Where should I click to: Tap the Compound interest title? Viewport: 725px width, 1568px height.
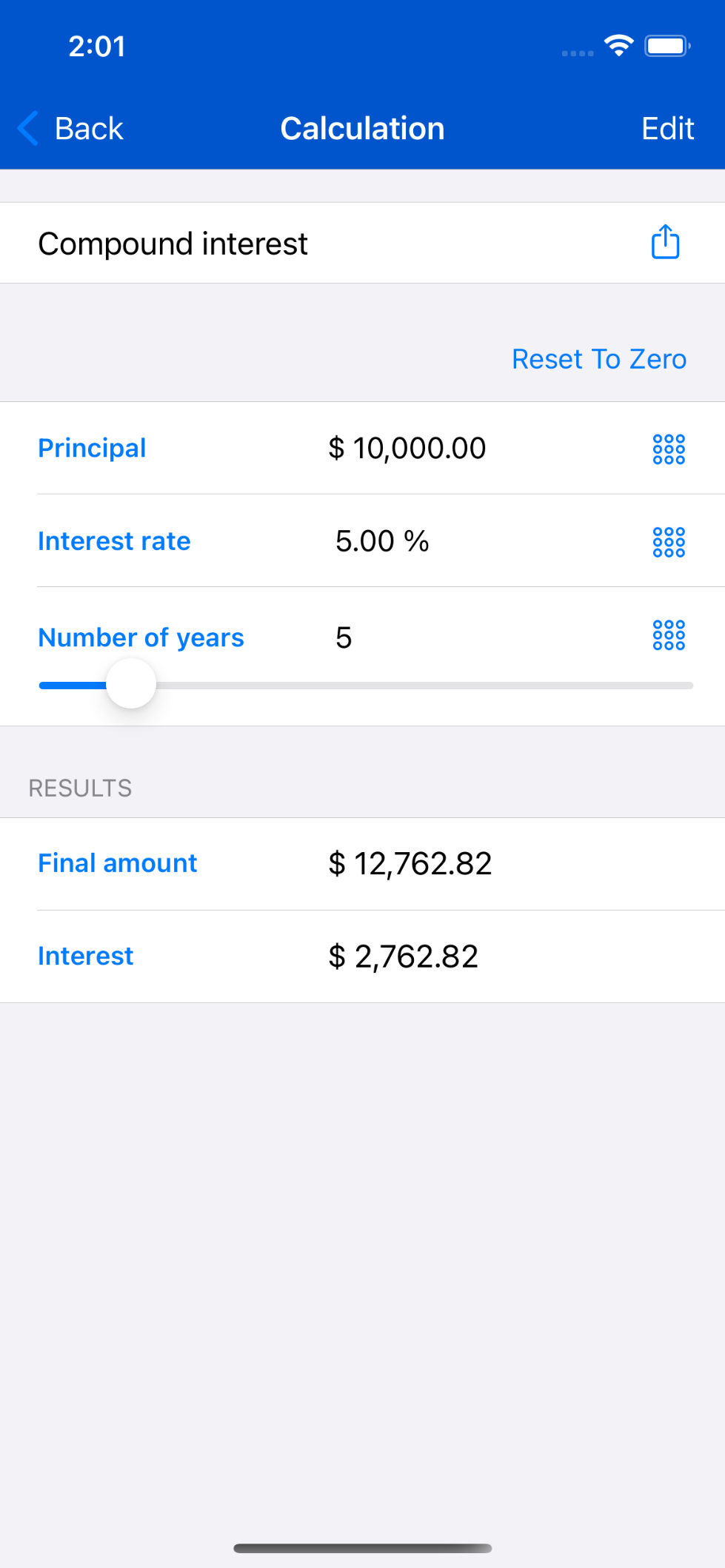(173, 244)
